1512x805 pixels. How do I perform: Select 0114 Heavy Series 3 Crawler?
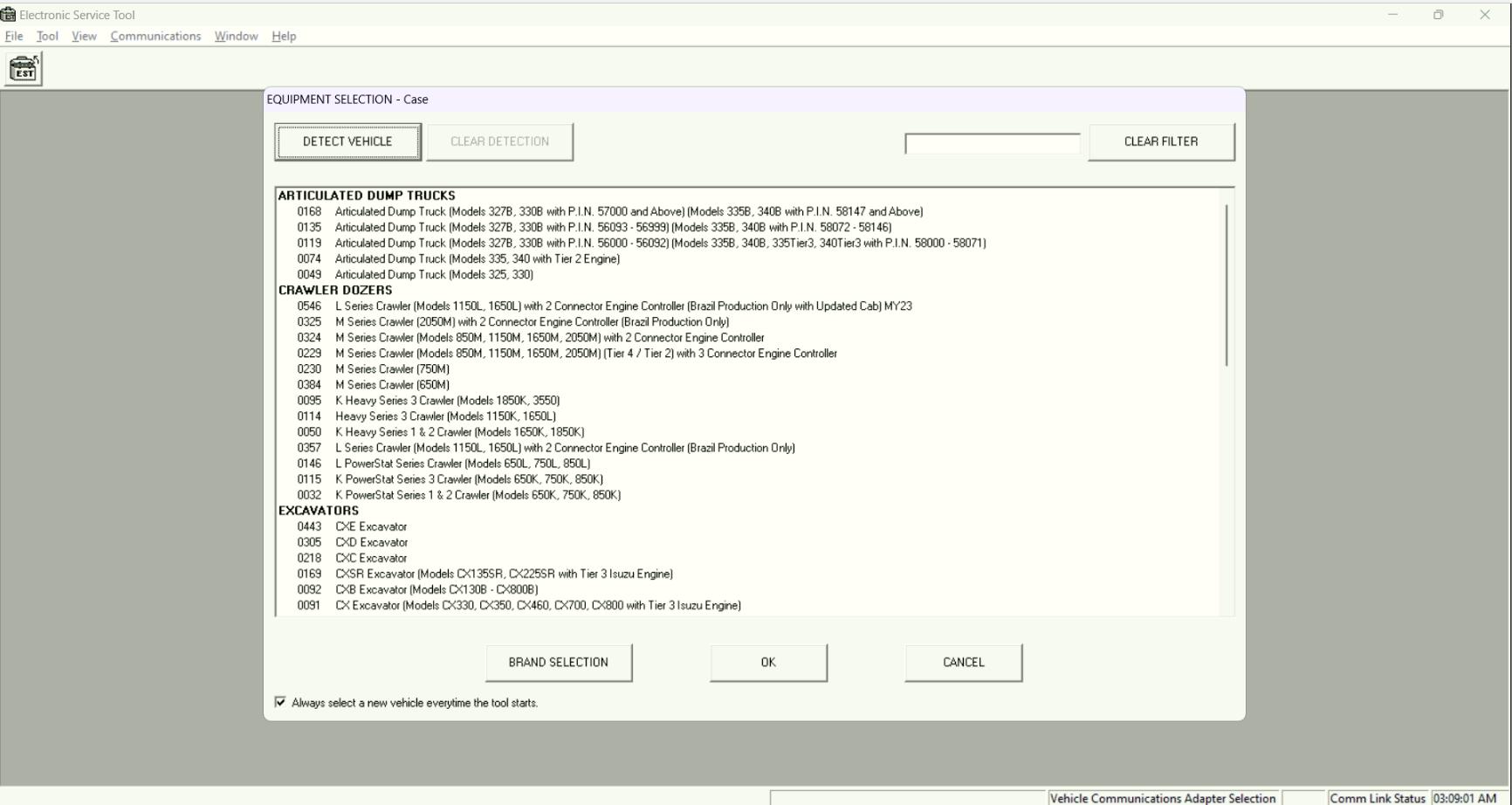coord(426,416)
